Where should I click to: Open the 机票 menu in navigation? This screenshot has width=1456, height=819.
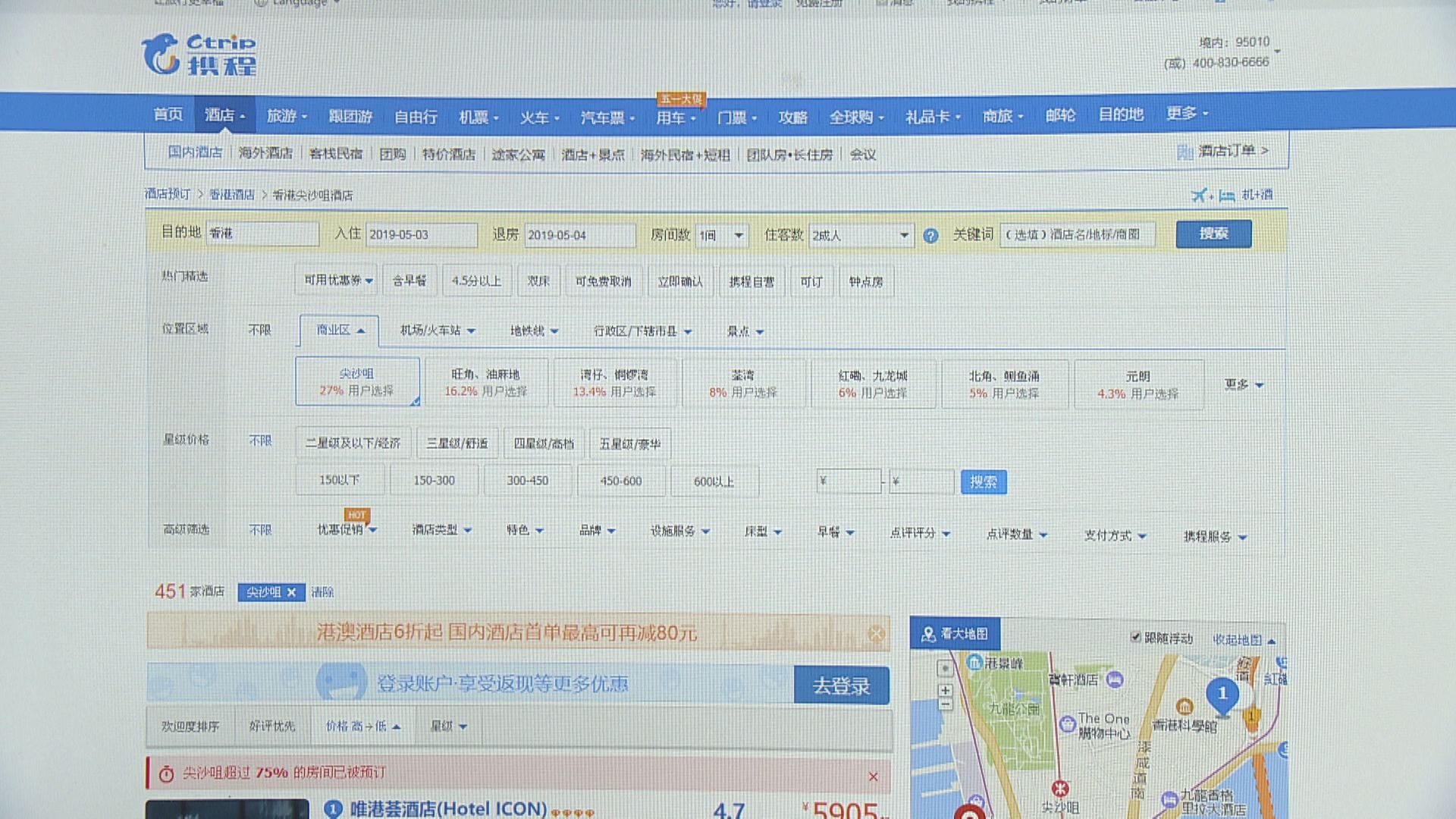coord(474,115)
